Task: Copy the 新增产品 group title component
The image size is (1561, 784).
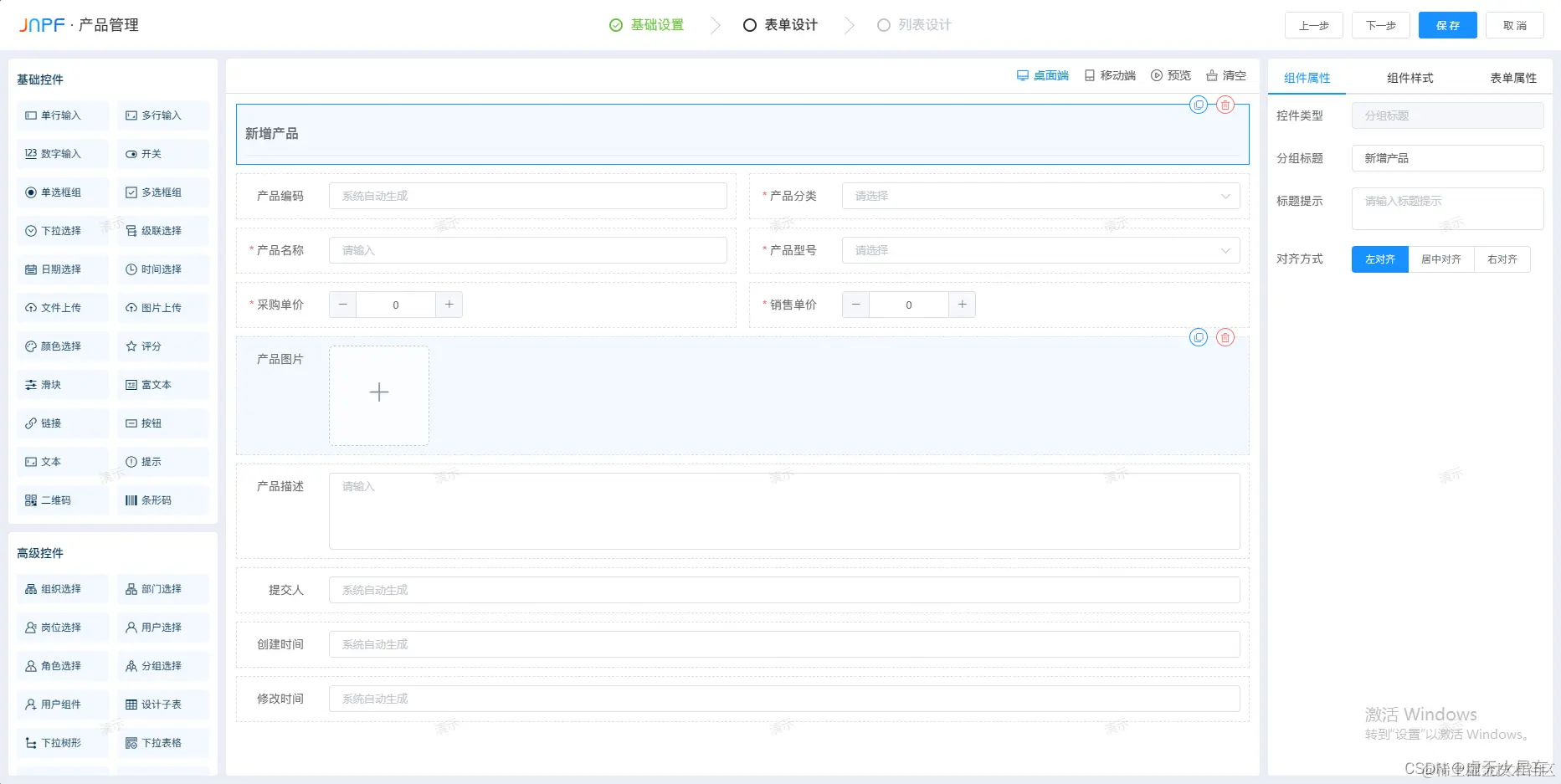Action: (x=1199, y=105)
